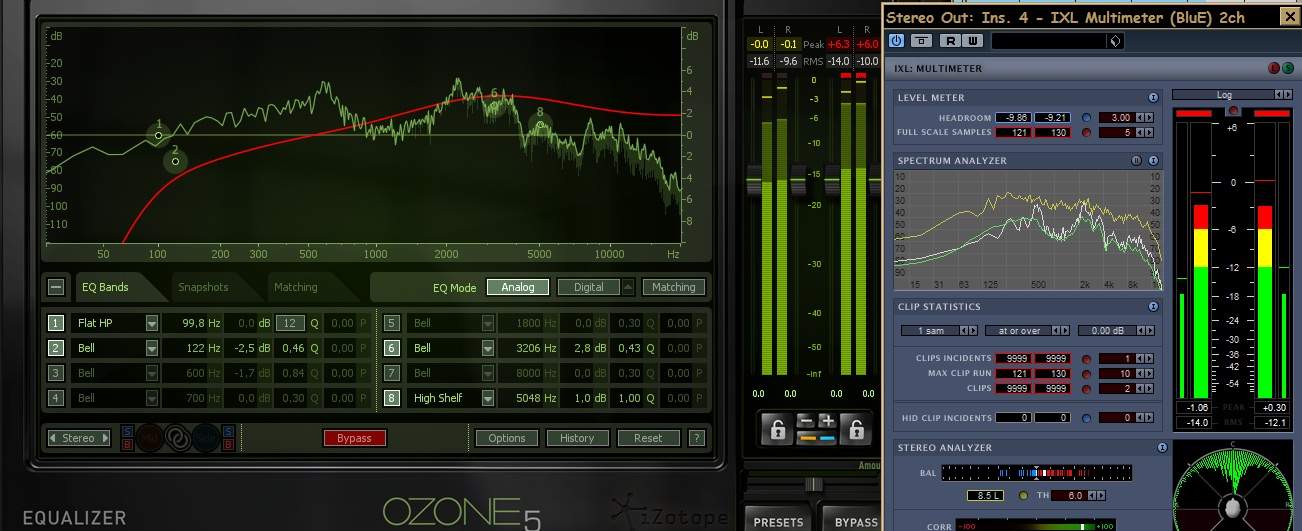Screen dimensions: 1302x531
Task: Open the PRESETS button
Action: point(778,522)
